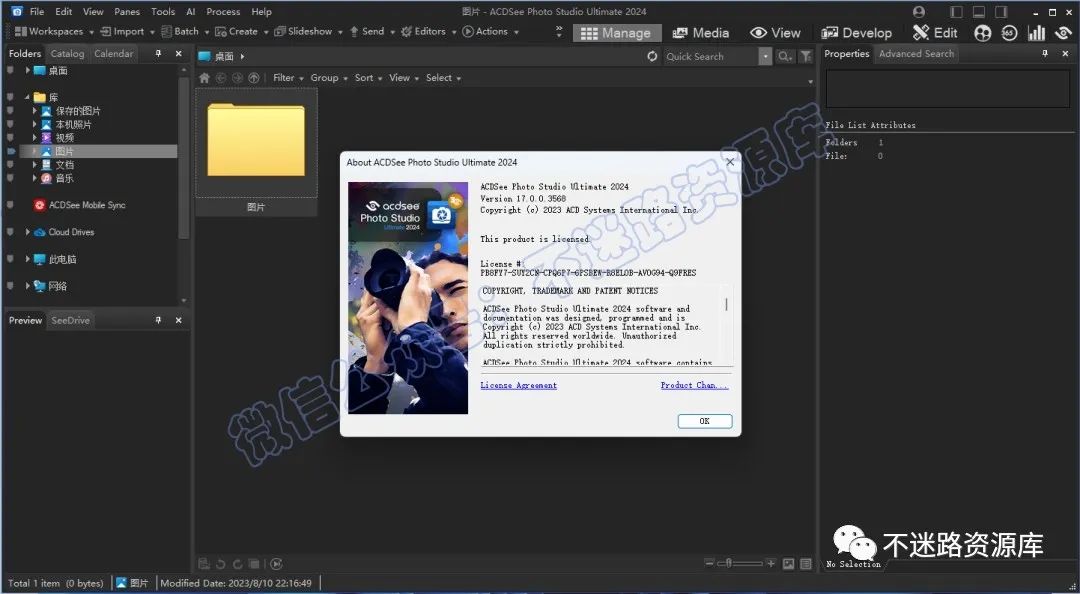The width and height of the screenshot is (1080, 594).
Task: Open the Group dropdown
Action: pos(329,78)
